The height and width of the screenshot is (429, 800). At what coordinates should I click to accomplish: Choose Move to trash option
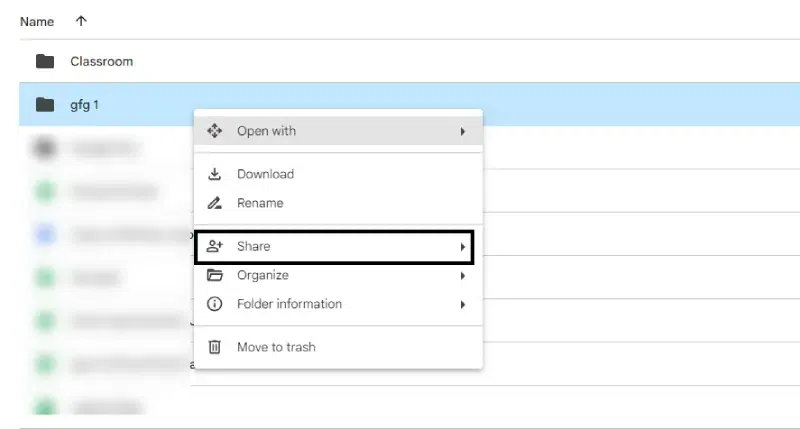pyautogui.click(x=276, y=347)
